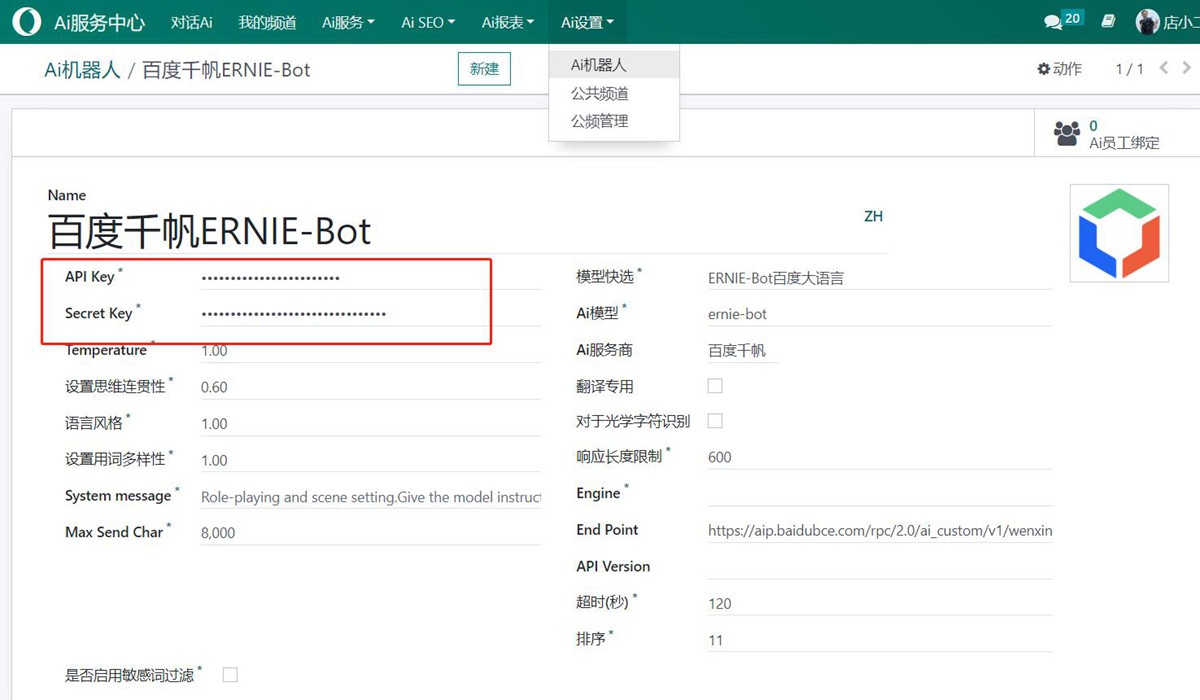Screen dimensions: 1200x700
Task: Click the robot's colorful cube logo image
Action: tap(1119, 233)
